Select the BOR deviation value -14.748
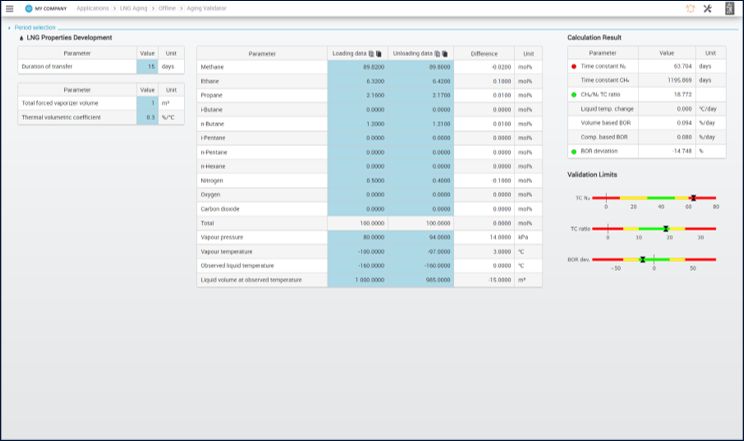Screen dimensions: 744x441 pos(682,151)
